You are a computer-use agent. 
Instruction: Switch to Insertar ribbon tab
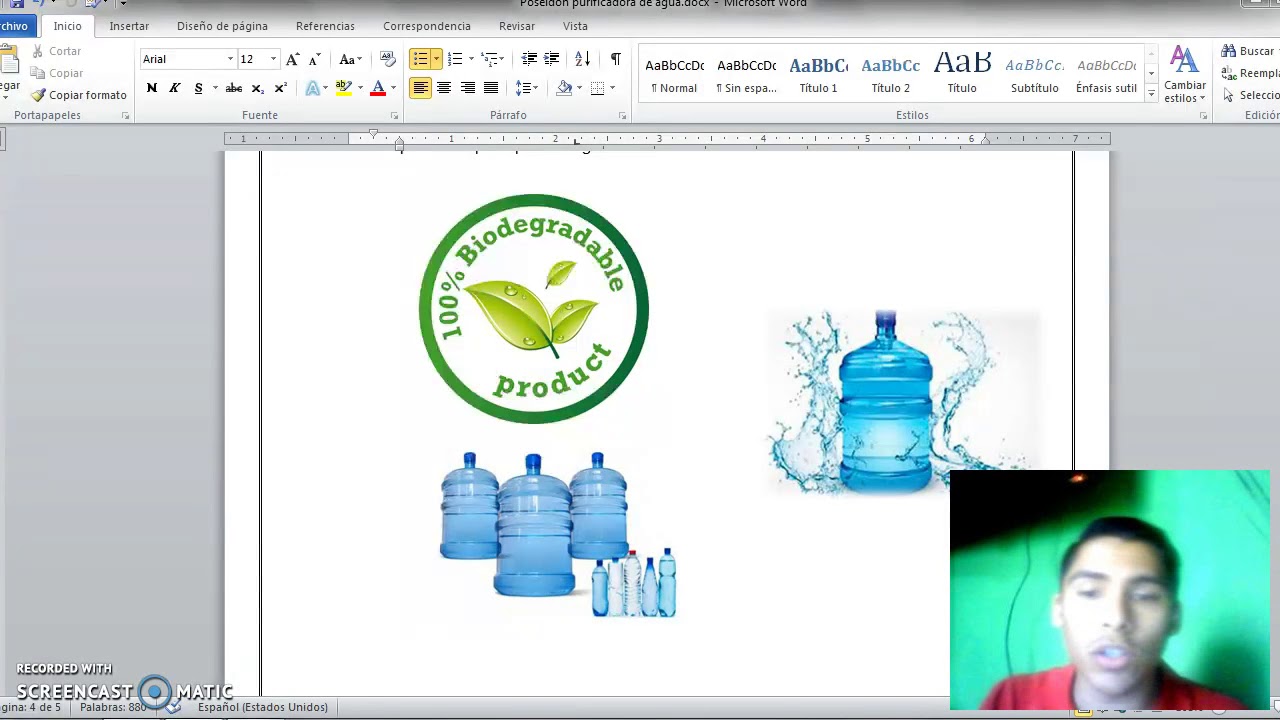[129, 26]
